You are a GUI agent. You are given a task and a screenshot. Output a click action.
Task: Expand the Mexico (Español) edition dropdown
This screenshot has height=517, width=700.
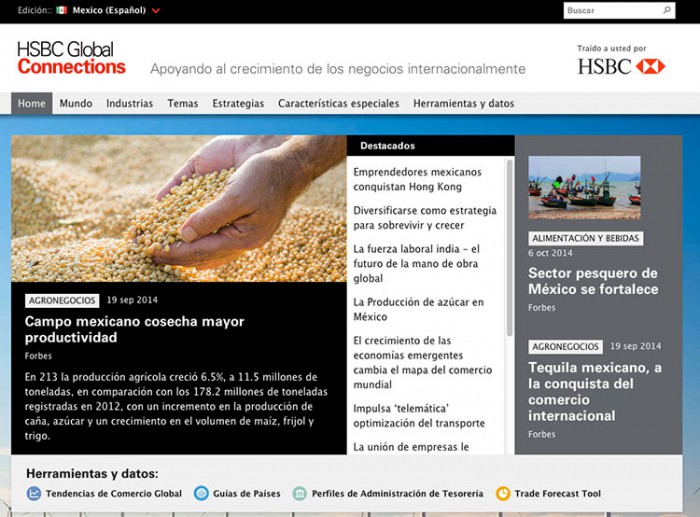[156, 11]
